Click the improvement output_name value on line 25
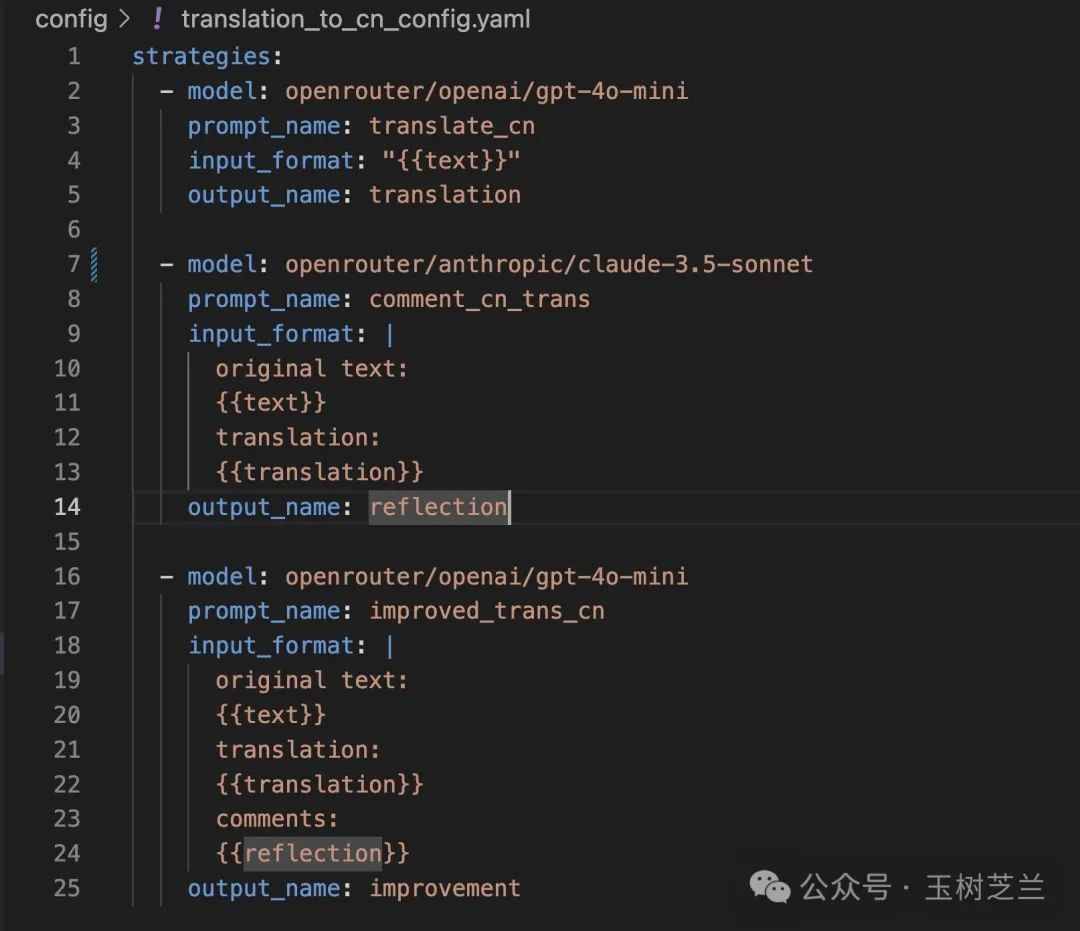Viewport: 1080px width, 931px height. tap(445, 888)
